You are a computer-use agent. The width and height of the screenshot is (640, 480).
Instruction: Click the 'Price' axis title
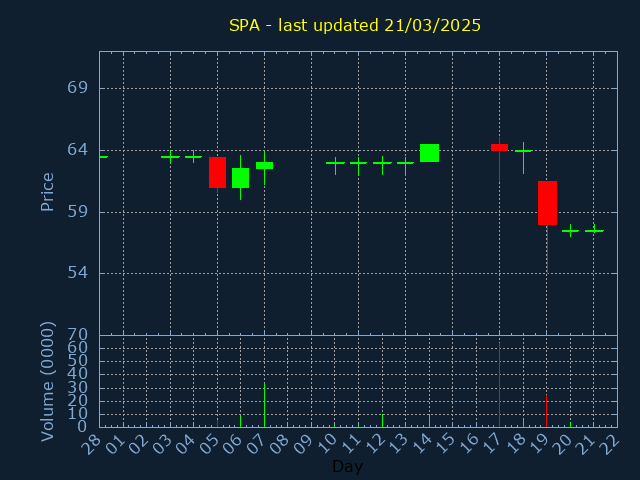[x=47, y=192]
